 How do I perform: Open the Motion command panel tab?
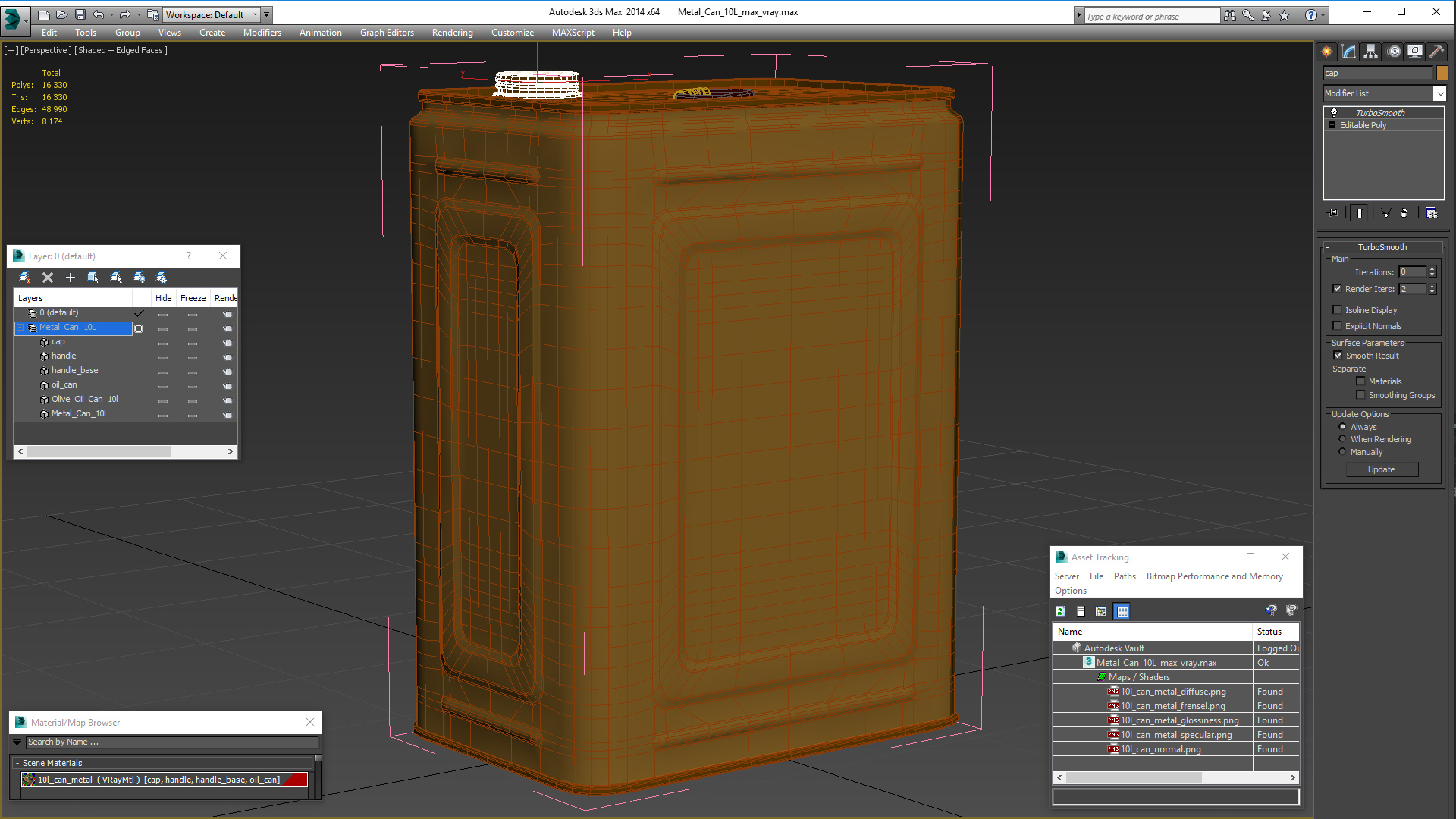tap(1393, 52)
